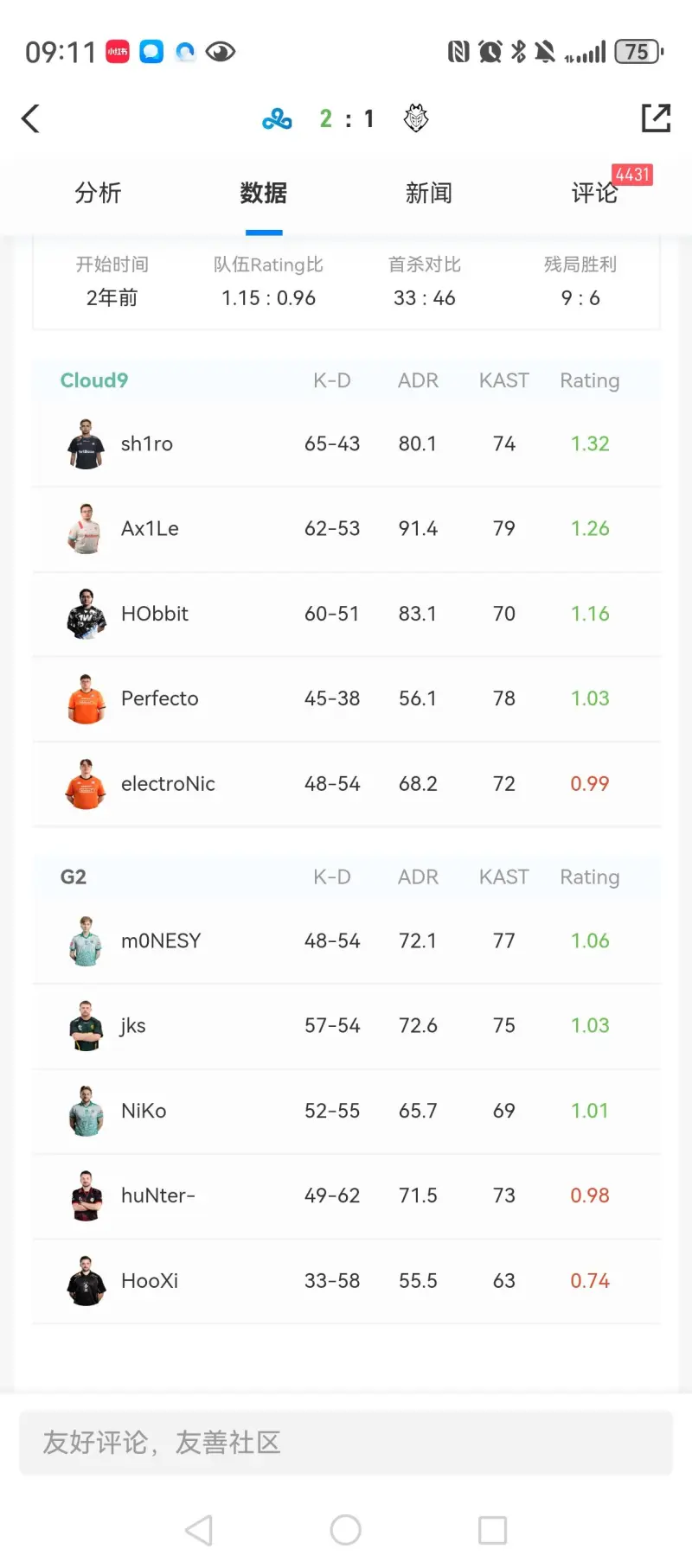This screenshot has height=1568, width=692.
Task: Switch to the 新闻 tab
Action: [x=429, y=193]
